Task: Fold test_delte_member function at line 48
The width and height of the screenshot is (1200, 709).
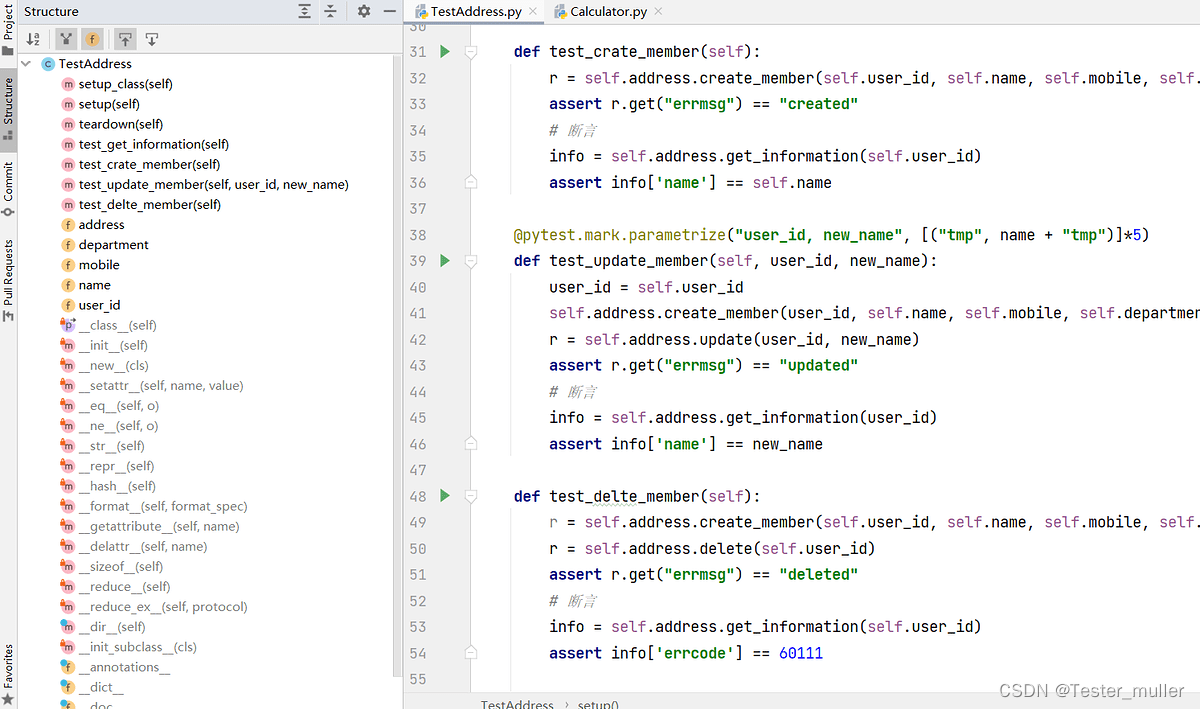Action: click(x=471, y=495)
